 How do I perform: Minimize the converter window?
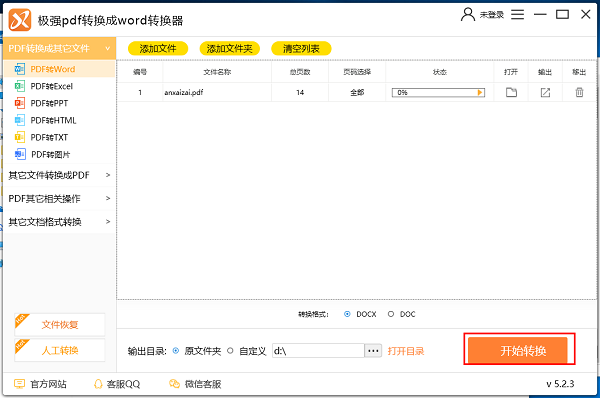click(x=540, y=15)
